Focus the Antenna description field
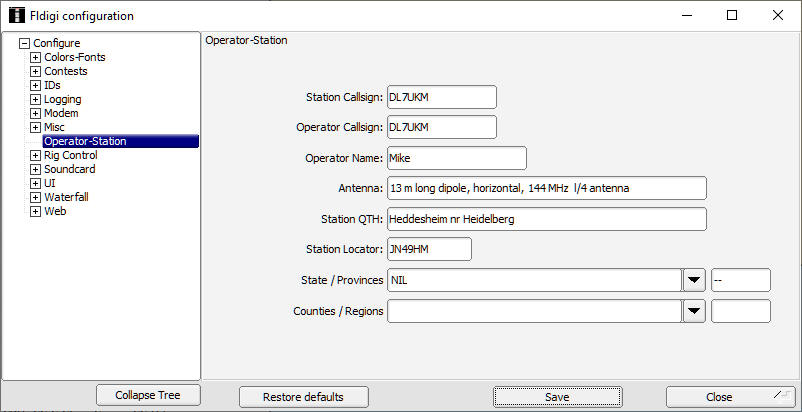The image size is (802, 412). (546, 188)
